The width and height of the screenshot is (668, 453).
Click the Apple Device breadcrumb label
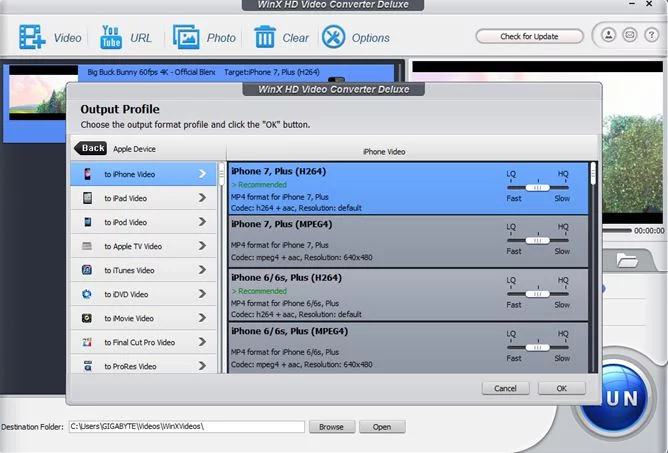(134, 149)
